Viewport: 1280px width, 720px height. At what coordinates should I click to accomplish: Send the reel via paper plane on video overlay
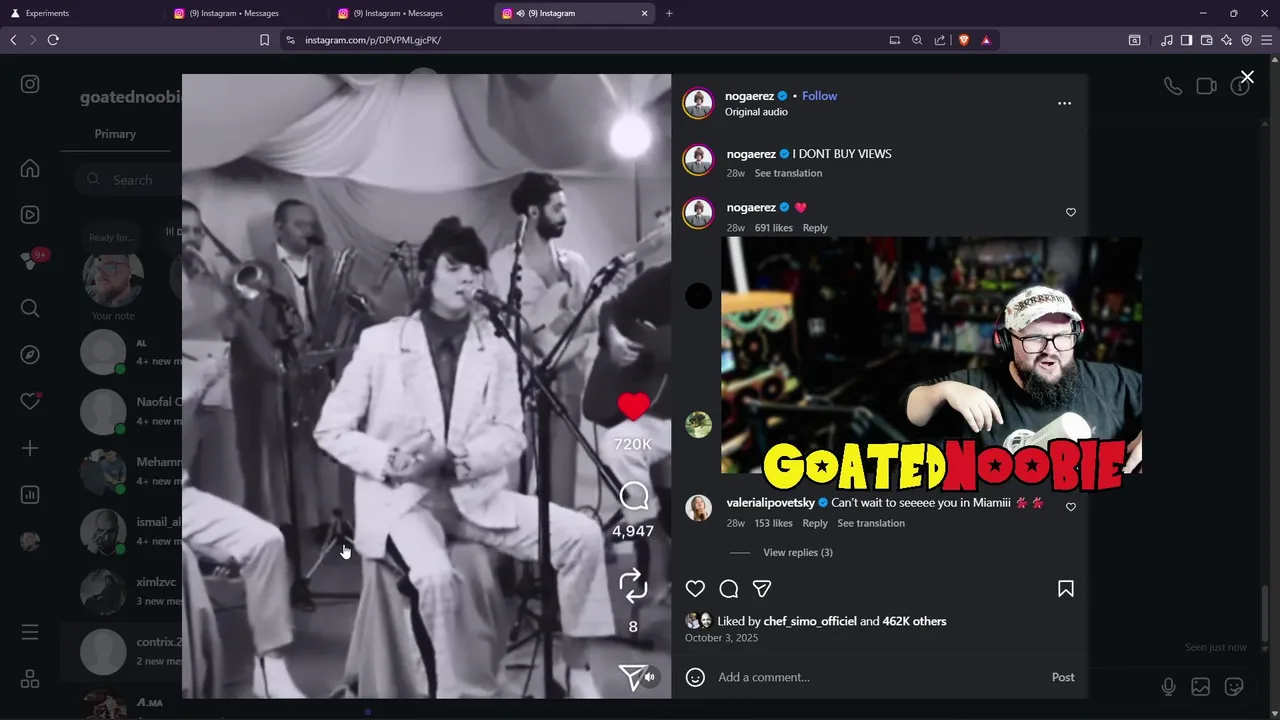point(631,678)
